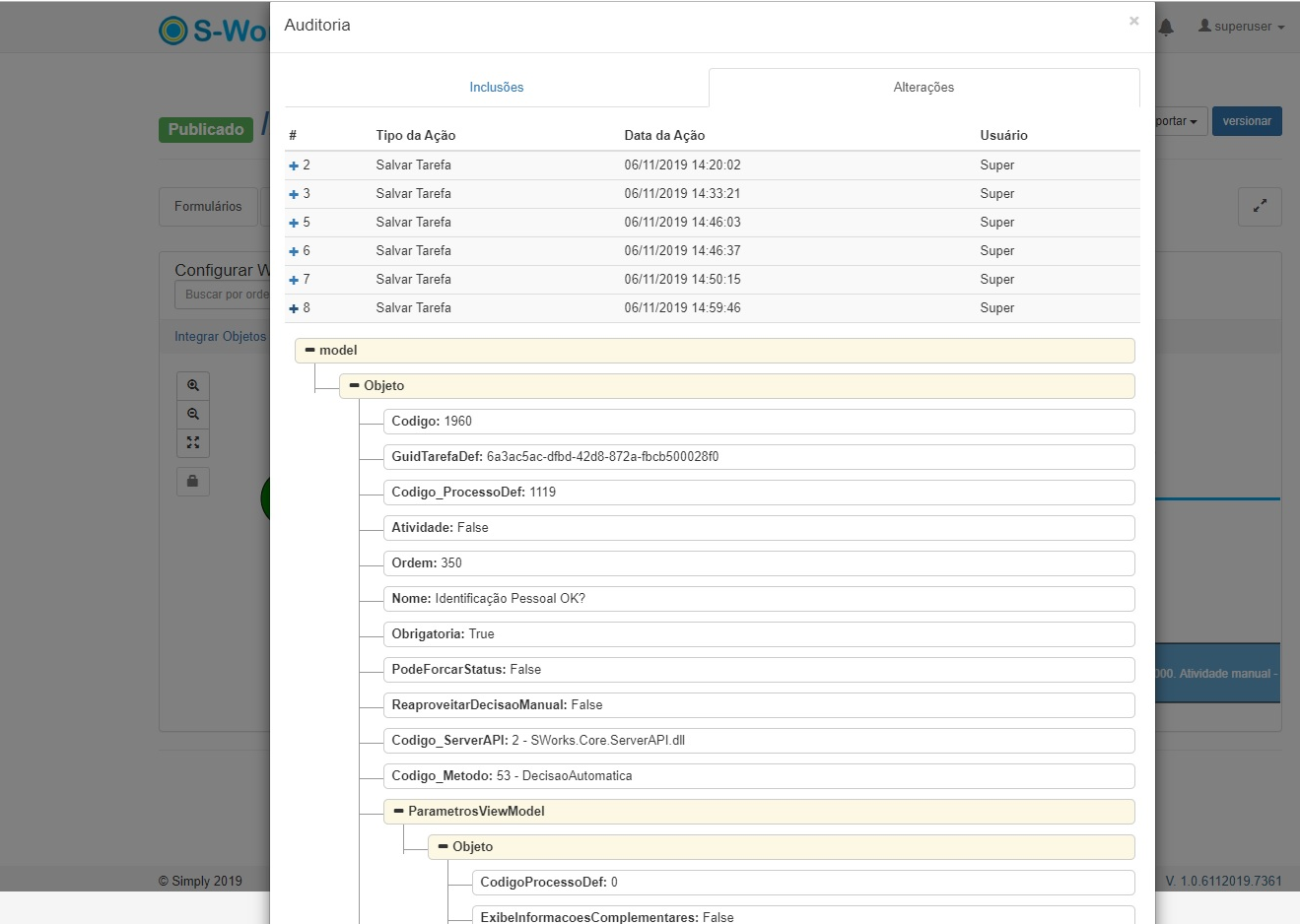Collapse the Objeto node directly under model
The image size is (1300, 924).
tap(354, 385)
